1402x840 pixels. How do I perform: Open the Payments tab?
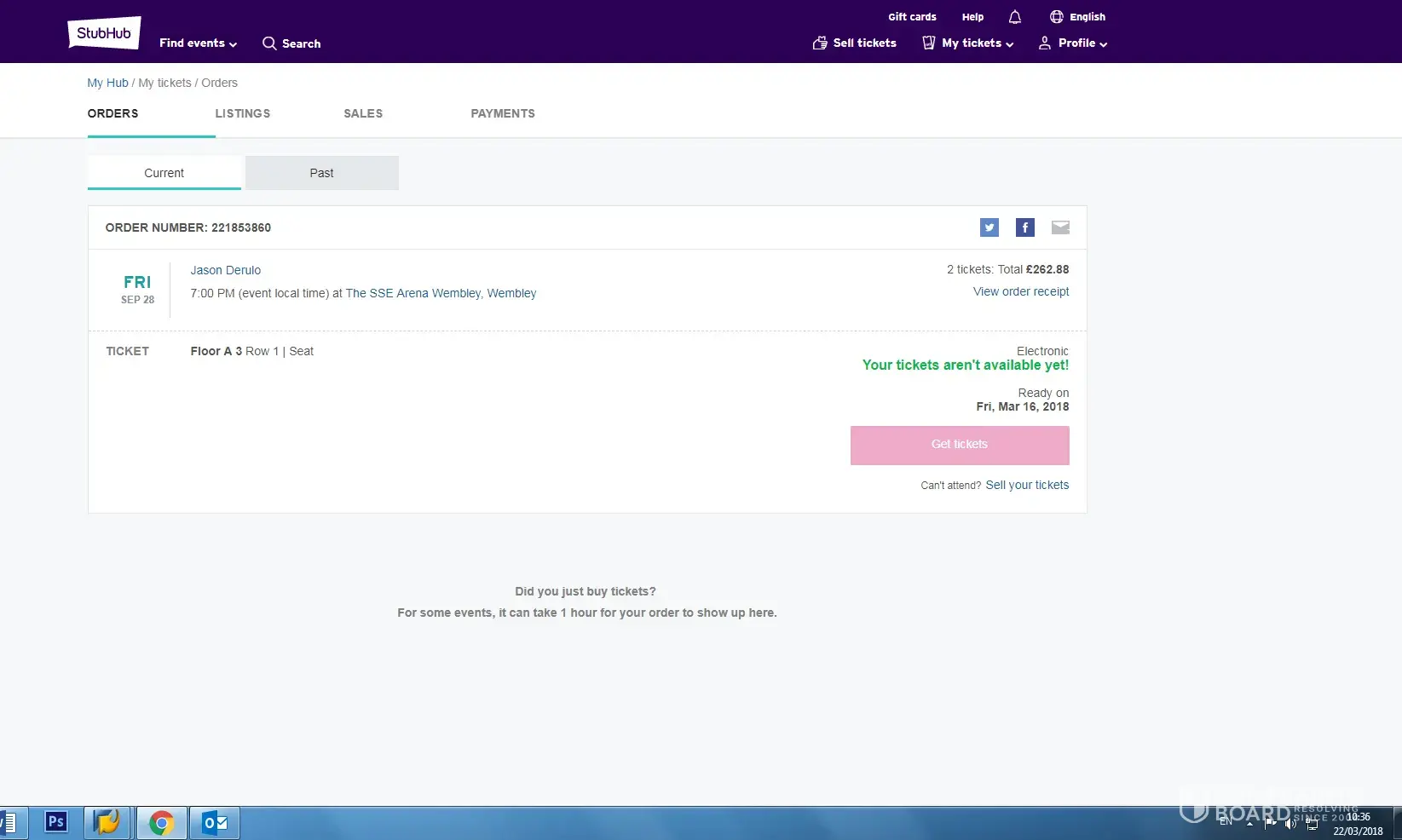[x=503, y=113]
